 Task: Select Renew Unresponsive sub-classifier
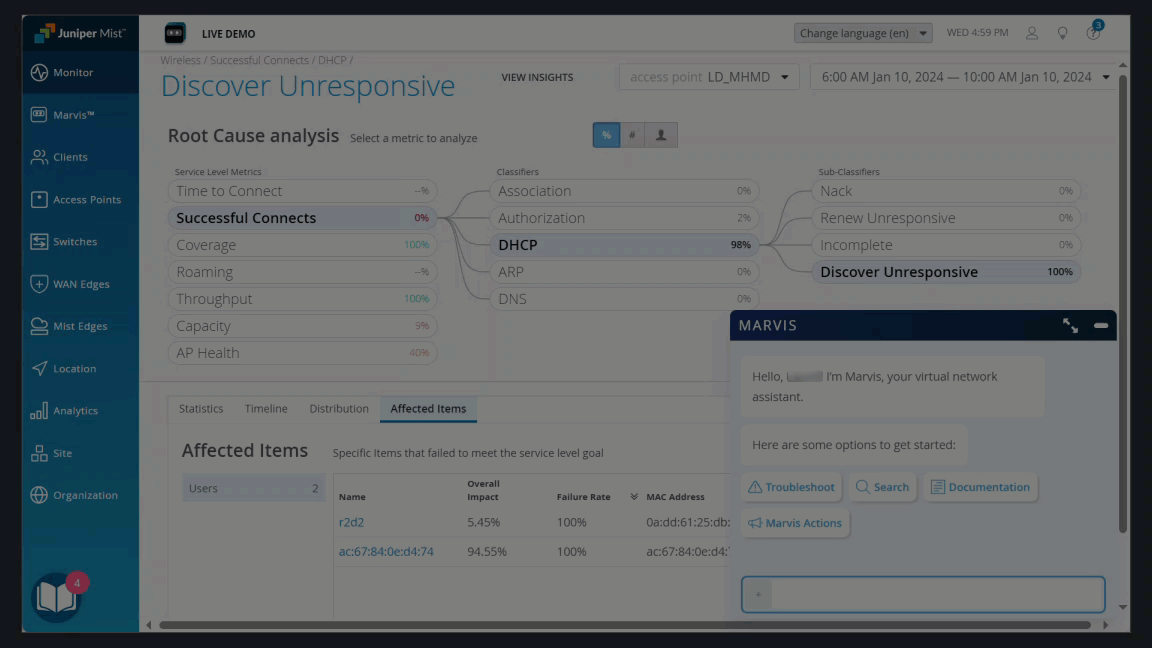pos(946,218)
